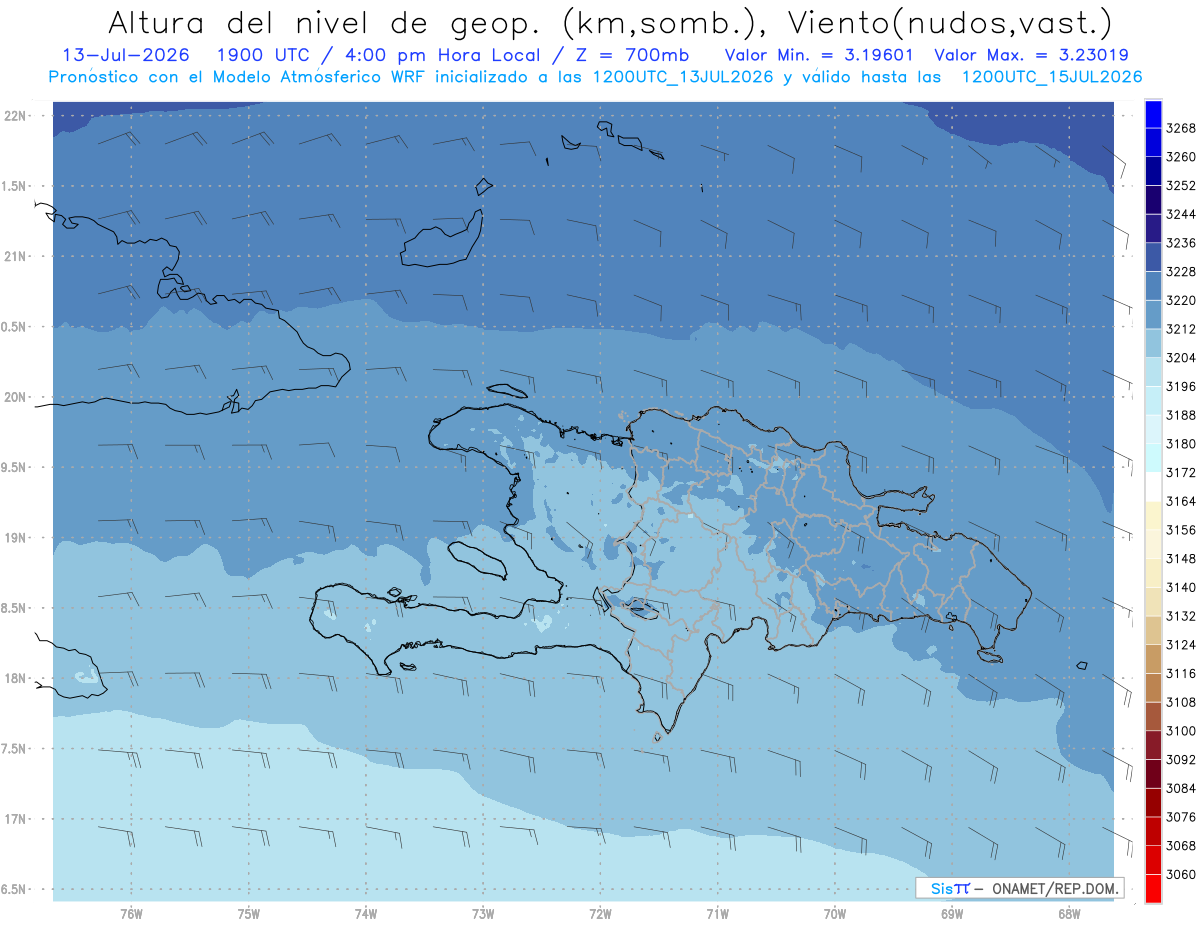Click the '76W' longitude label
Image resolution: width=1200 pixels, height=927 pixels.
(x=131, y=913)
